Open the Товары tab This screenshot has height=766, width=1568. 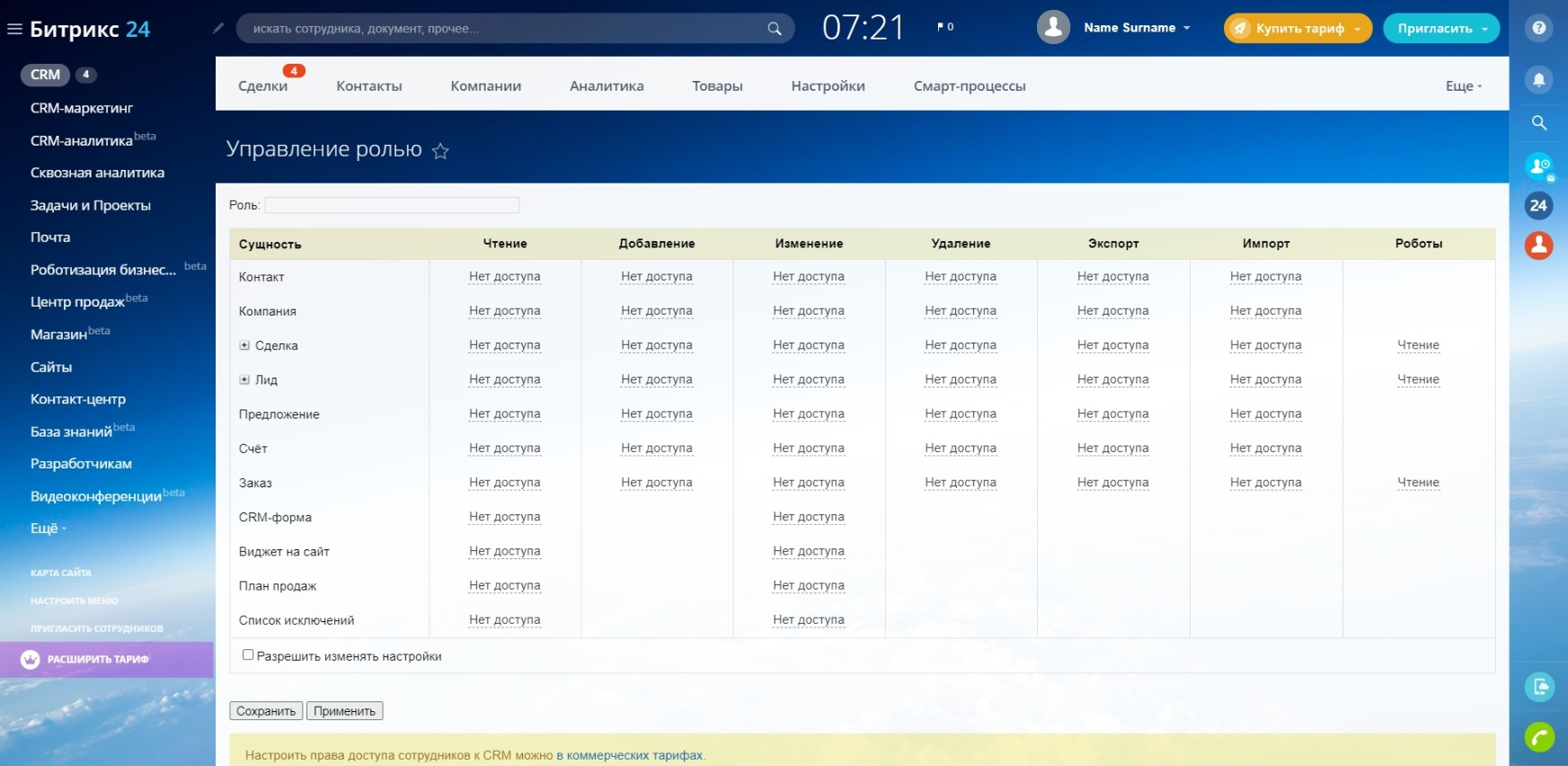[x=717, y=86]
